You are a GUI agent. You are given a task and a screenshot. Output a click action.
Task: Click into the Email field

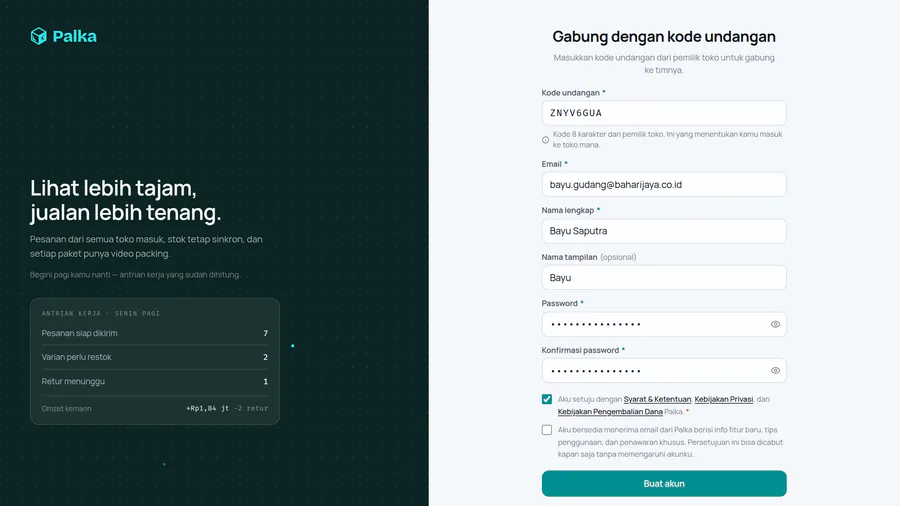point(664,185)
